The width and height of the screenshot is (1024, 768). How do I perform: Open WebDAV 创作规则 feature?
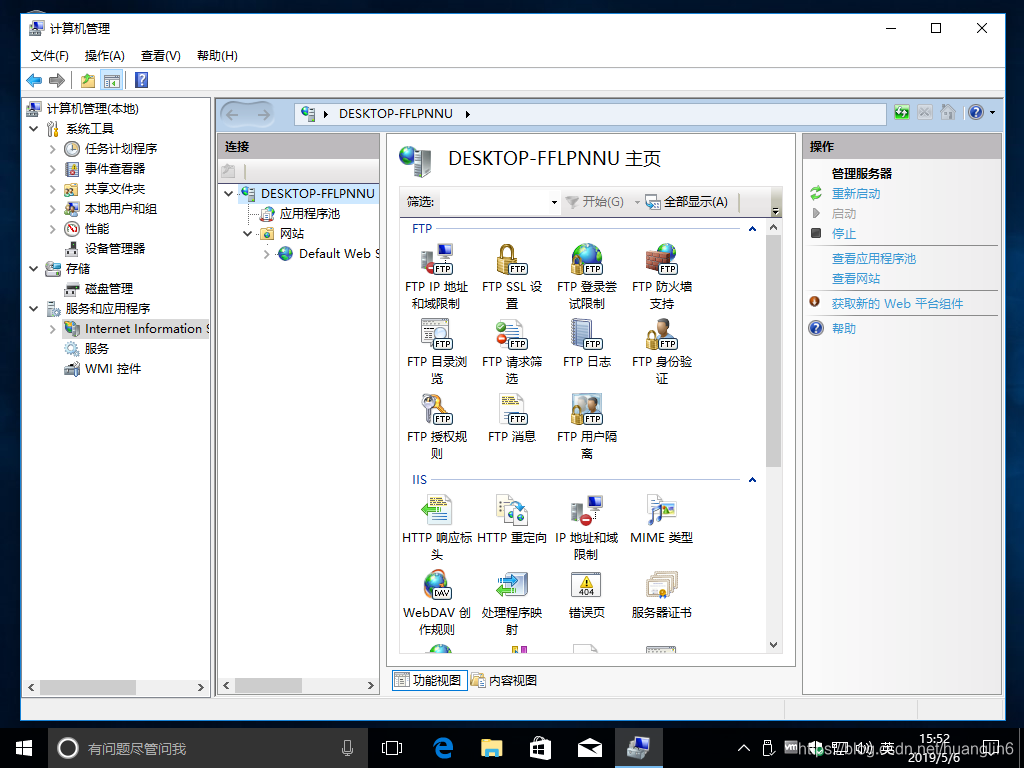coord(436,603)
